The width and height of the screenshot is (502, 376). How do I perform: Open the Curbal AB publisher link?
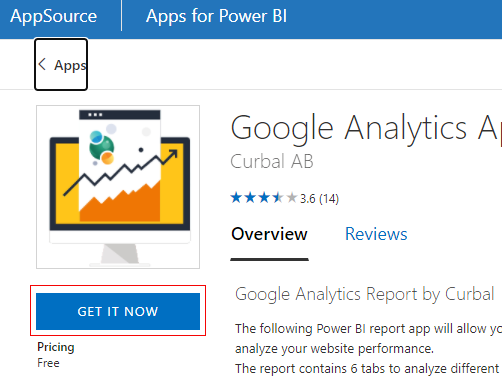(x=272, y=162)
